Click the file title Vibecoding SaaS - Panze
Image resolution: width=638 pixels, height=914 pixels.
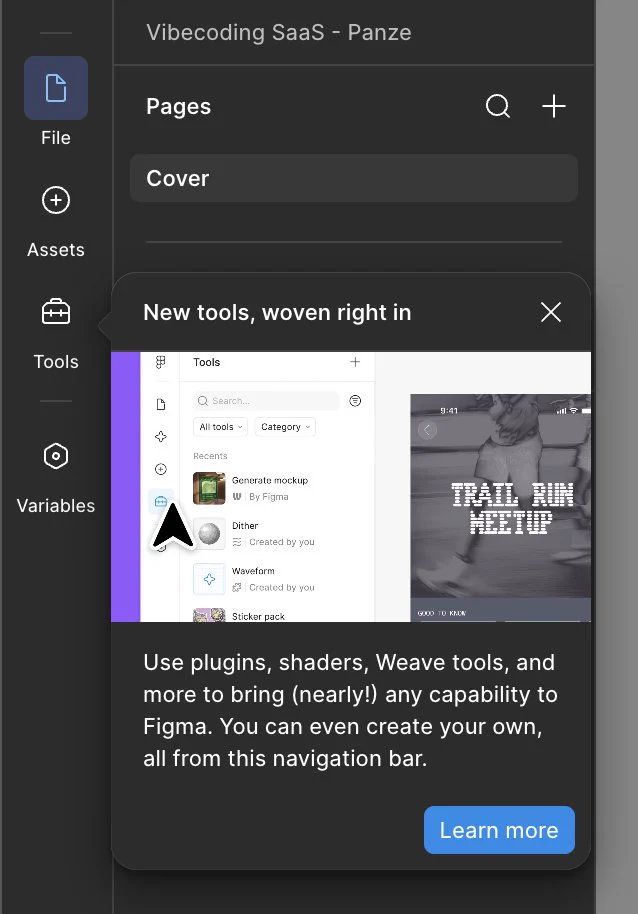pyautogui.click(x=279, y=33)
